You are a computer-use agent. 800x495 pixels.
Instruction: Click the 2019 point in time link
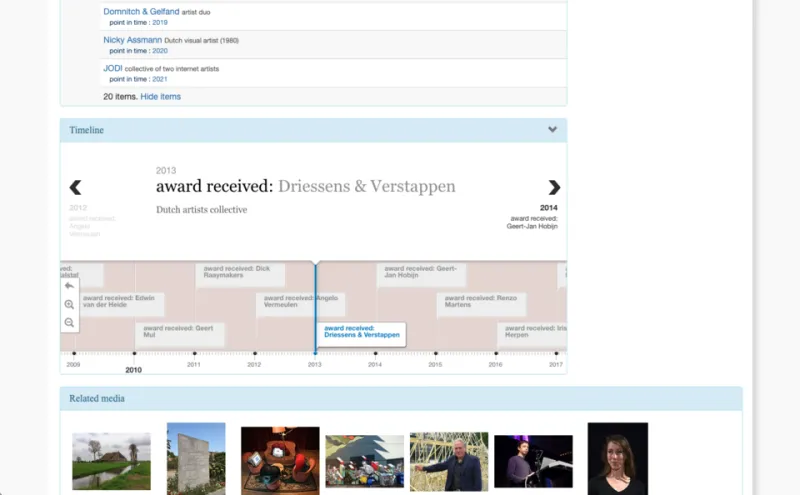tap(160, 22)
